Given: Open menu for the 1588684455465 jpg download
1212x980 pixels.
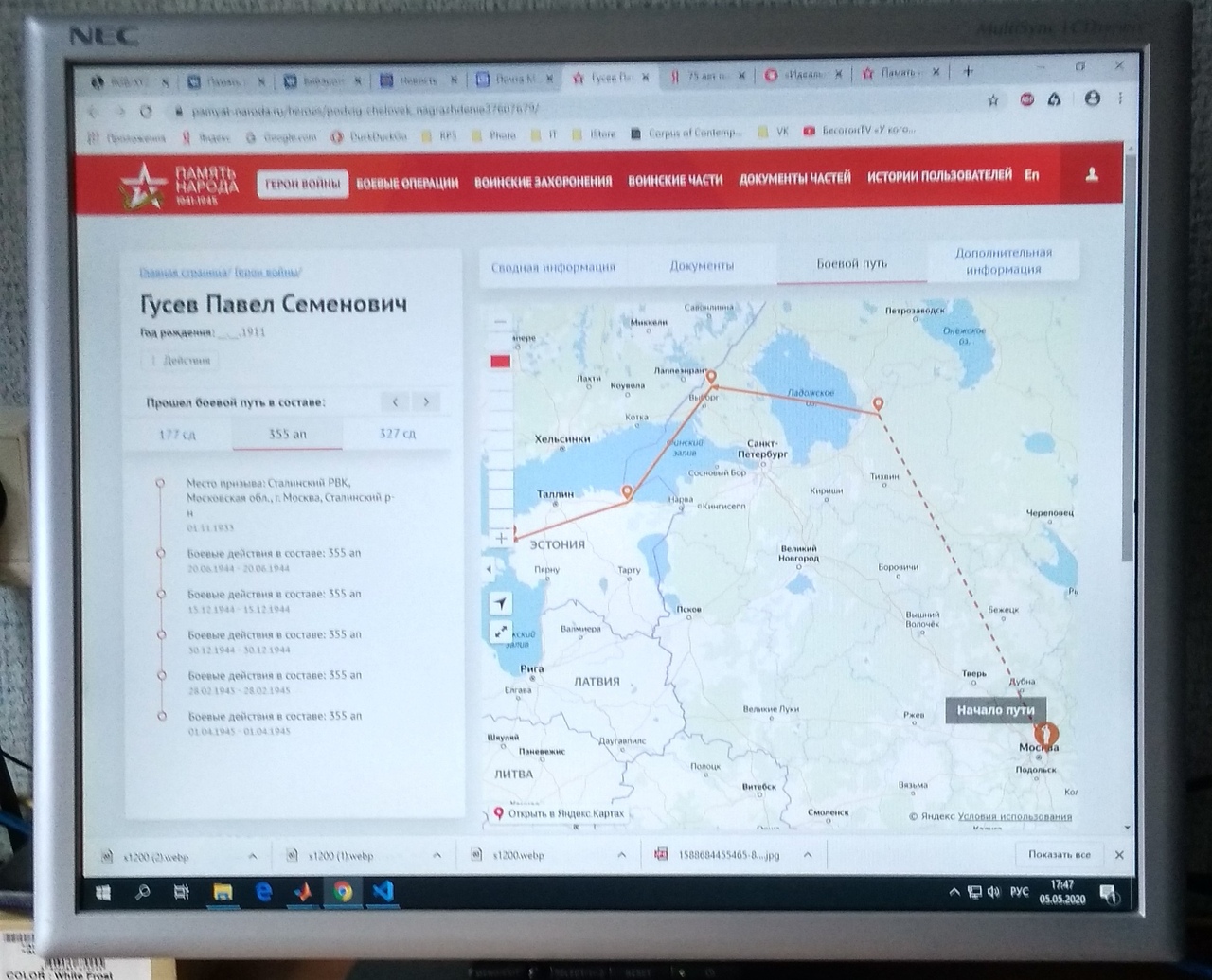Looking at the screenshot, I should pos(808,855).
